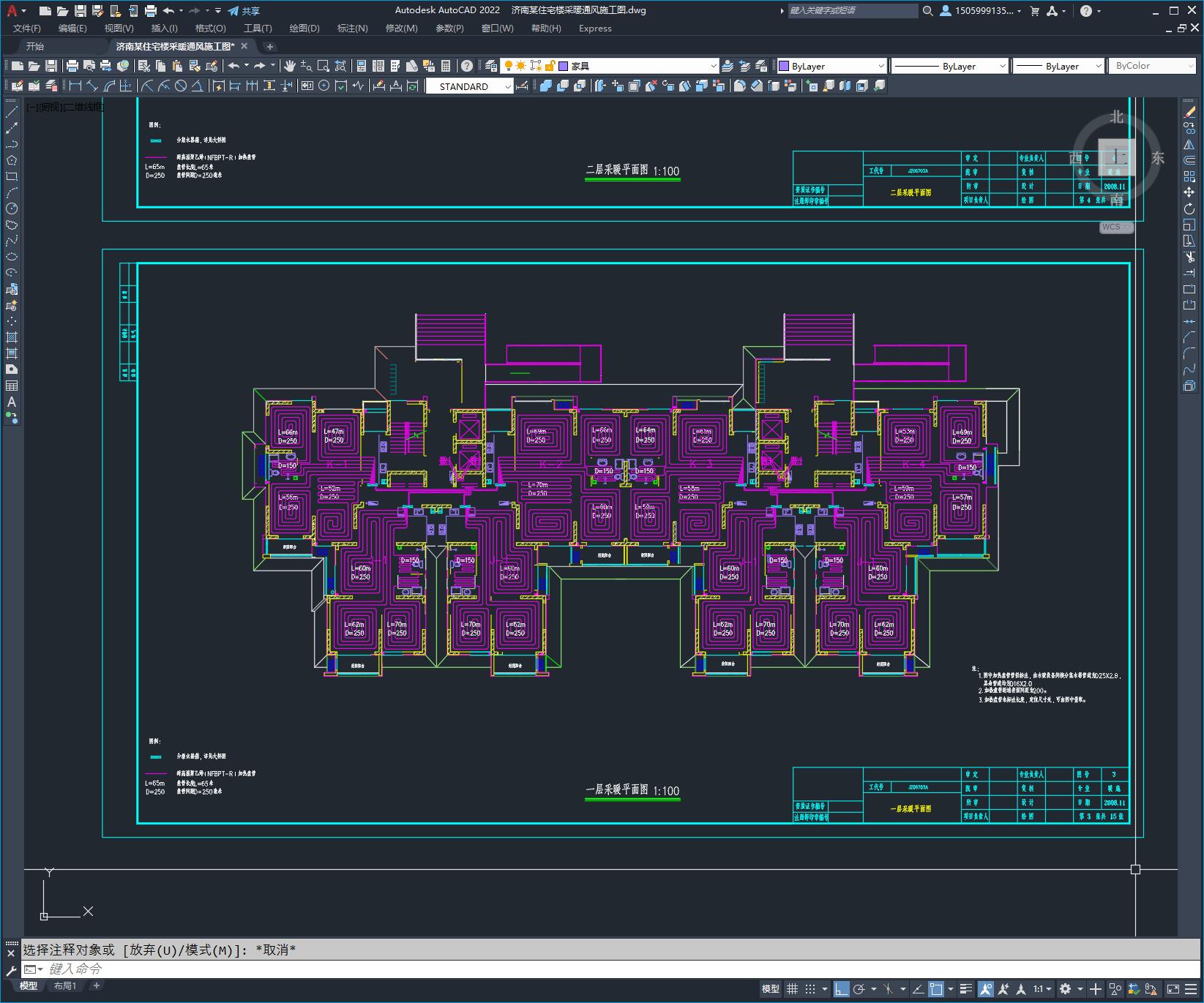1204x1003 pixels.
Task: Open the ByLayer color swatch control
Action: [x=831, y=66]
